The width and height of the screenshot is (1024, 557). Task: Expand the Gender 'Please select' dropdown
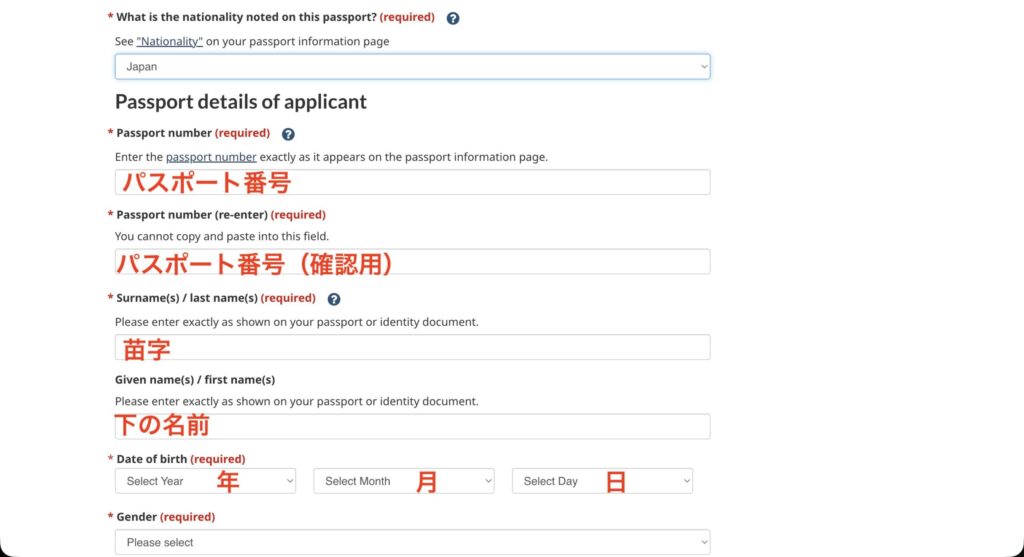pyautogui.click(x=412, y=542)
